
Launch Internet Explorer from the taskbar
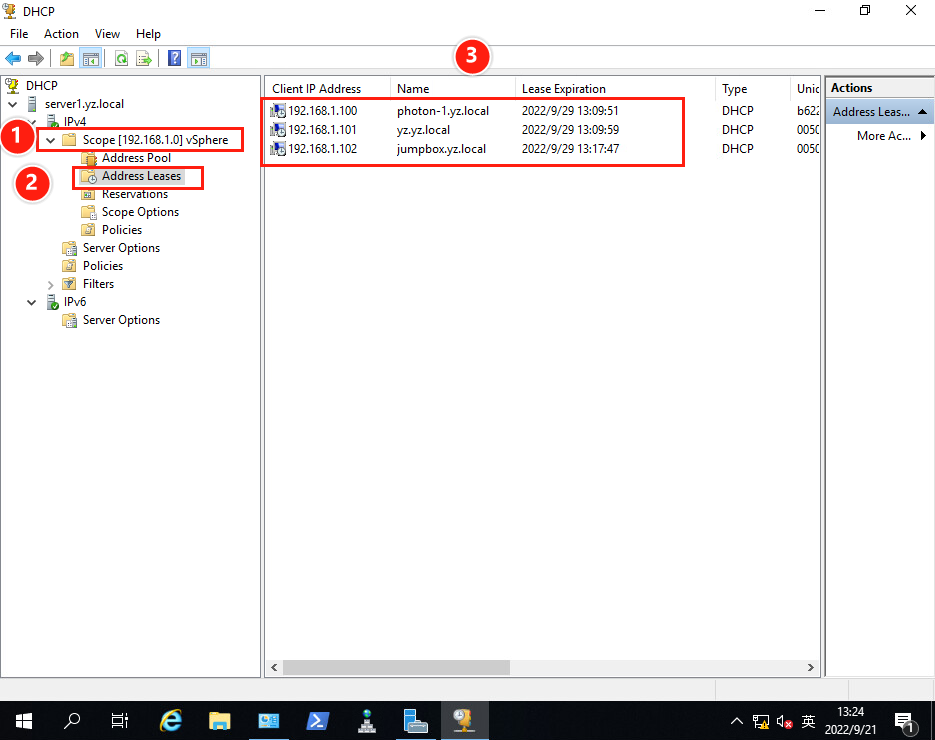point(172,720)
